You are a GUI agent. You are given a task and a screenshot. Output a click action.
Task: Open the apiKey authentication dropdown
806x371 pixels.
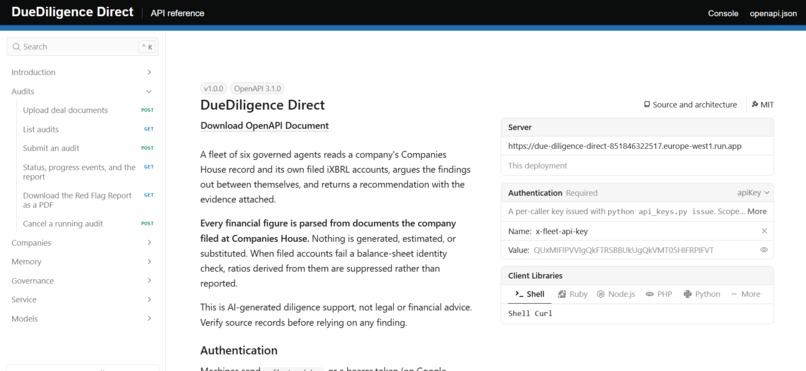[753, 193]
